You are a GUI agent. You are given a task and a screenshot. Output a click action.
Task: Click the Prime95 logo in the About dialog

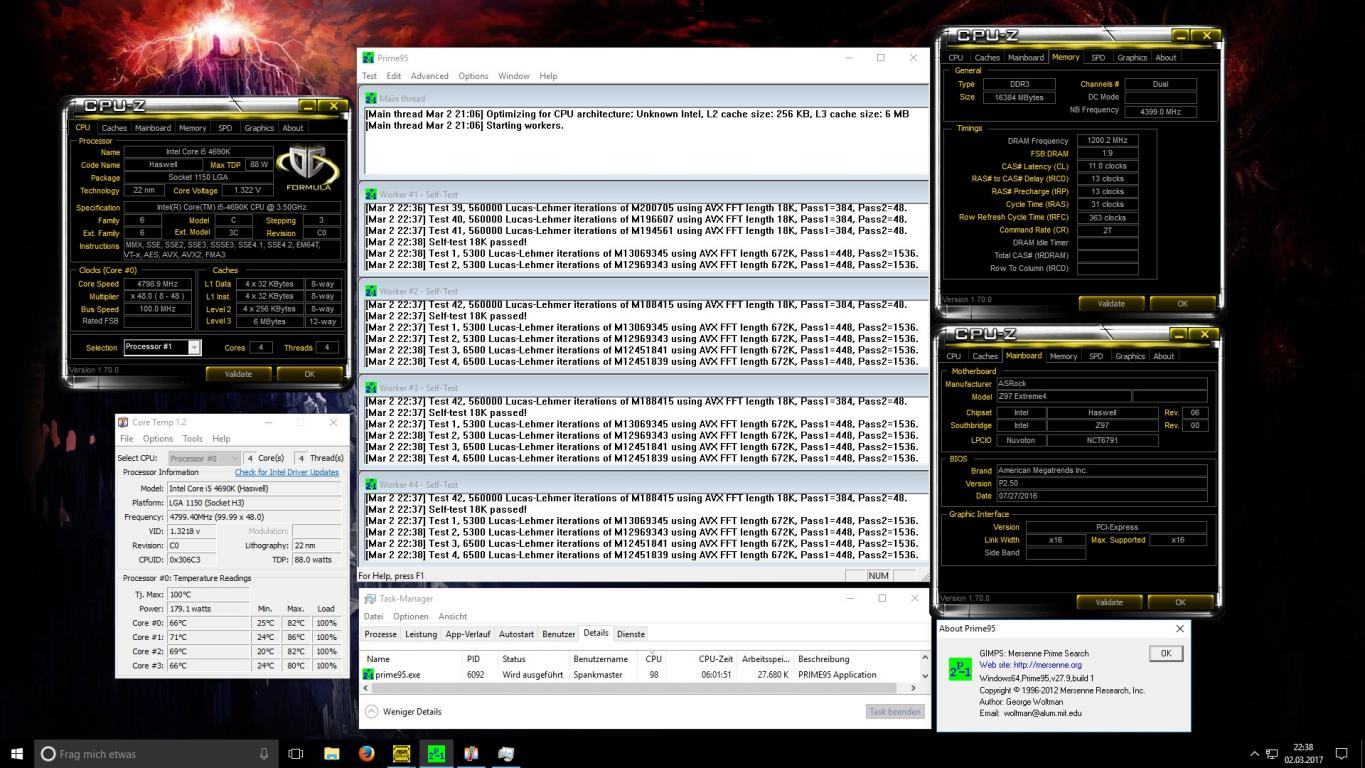click(x=960, y=669)
